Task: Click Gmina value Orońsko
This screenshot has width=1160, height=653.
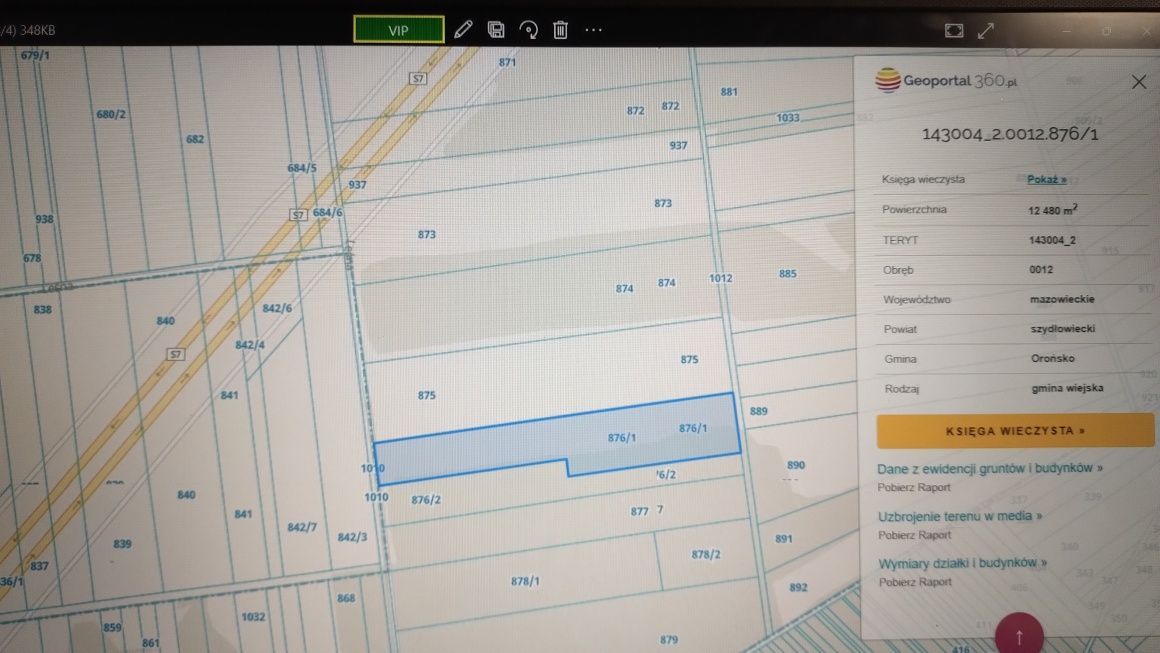Action: pos(1053,359)
